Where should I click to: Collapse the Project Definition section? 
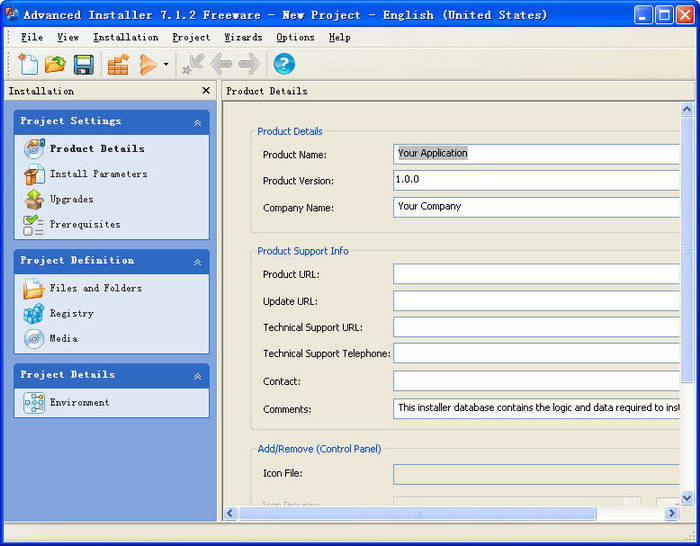pyautogui.click(x=197, y=261)
